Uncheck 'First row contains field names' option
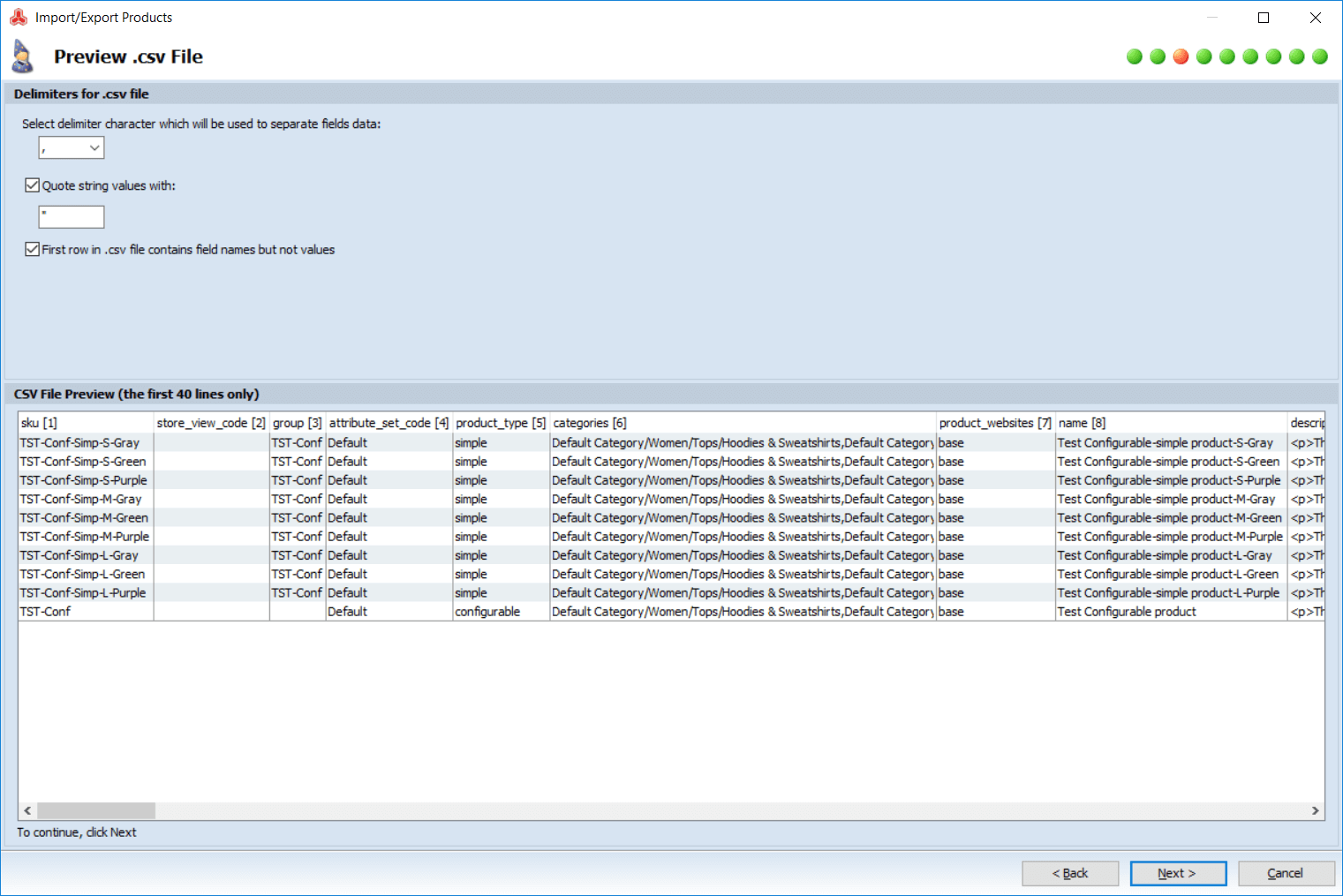 point(33,250)
